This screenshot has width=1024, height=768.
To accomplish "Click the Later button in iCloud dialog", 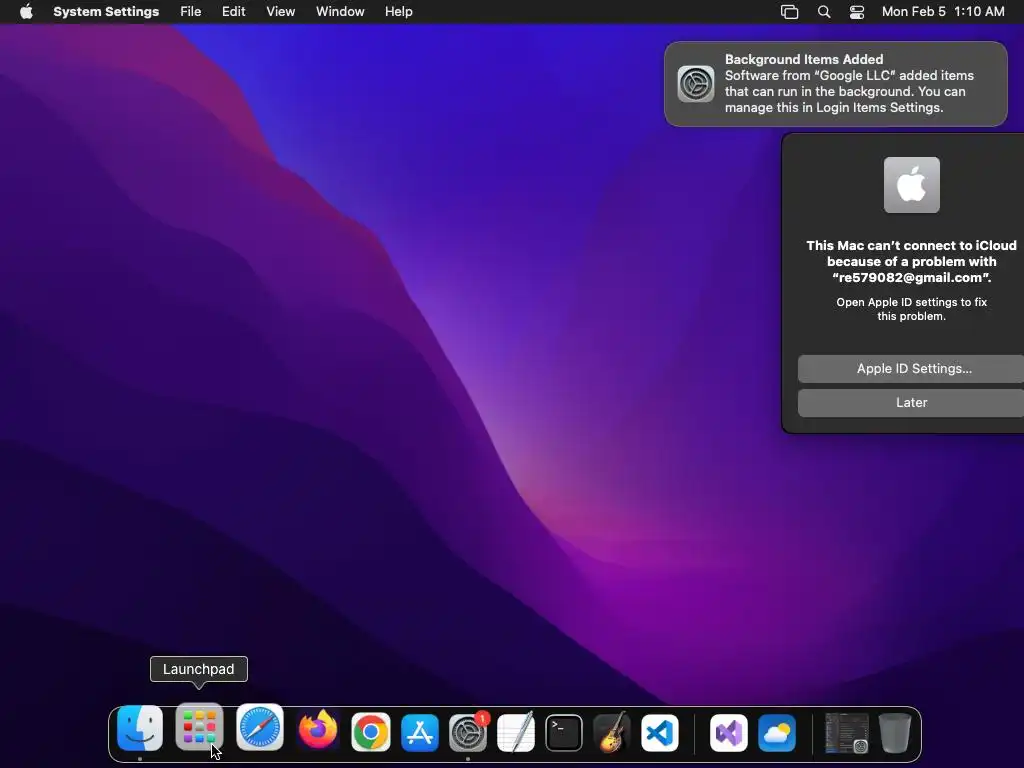I will 912,403.
